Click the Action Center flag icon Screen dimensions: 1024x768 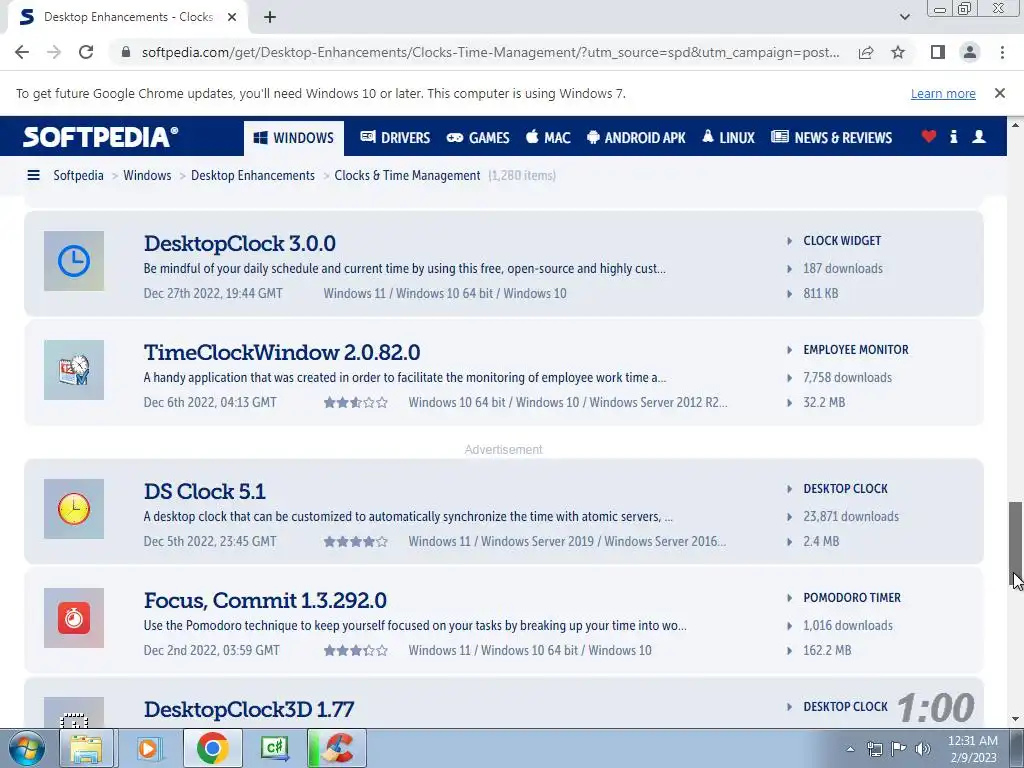(899, 749)
